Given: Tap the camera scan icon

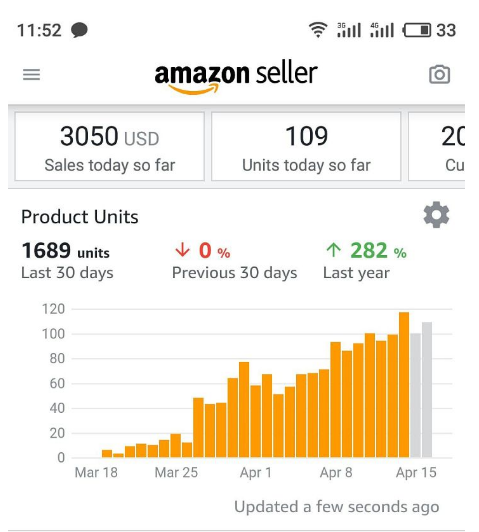Looking at the screenshot, I should point(439,74).
